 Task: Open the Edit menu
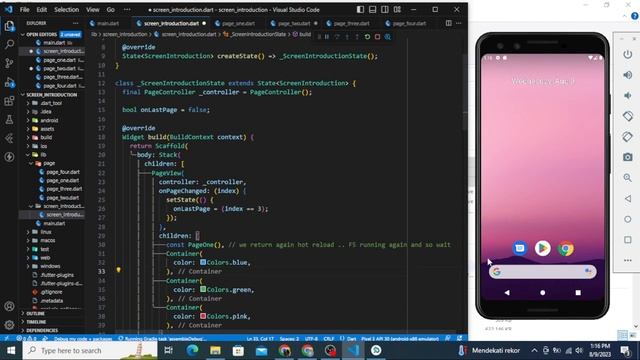pos(42,9)
